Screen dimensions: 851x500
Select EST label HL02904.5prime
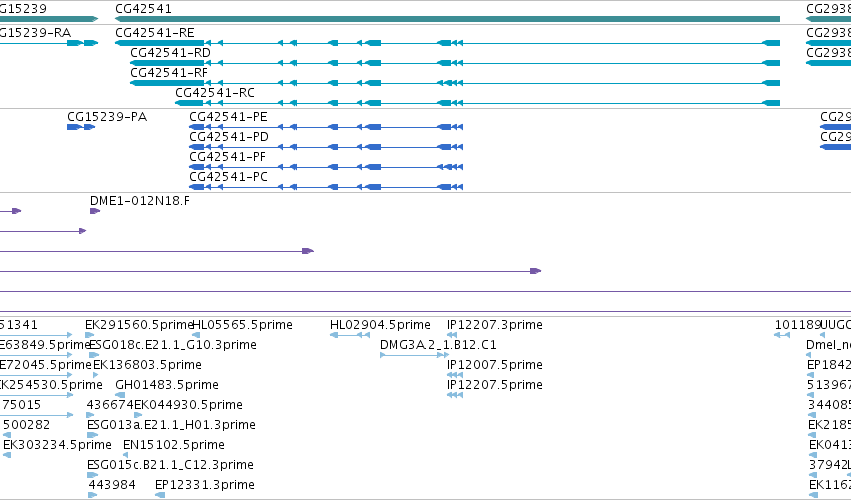coord(380,325)
